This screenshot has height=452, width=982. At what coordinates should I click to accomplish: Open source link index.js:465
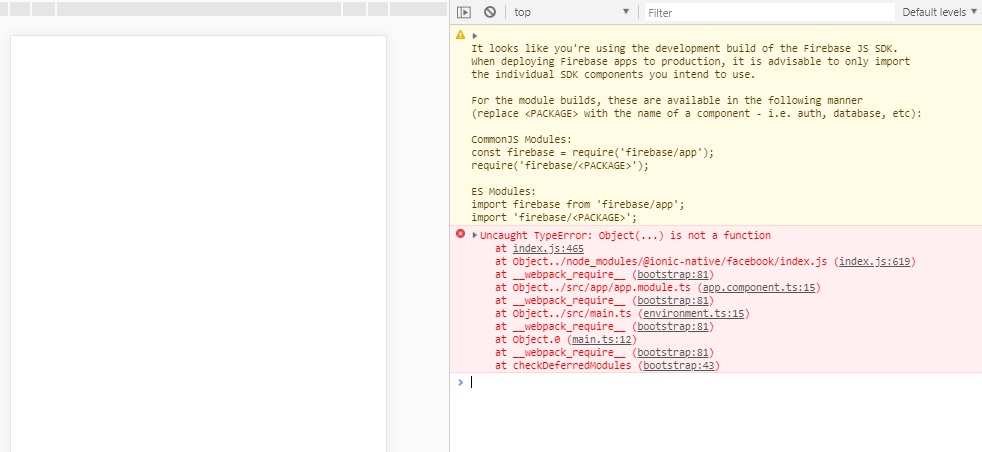point(548,249)
